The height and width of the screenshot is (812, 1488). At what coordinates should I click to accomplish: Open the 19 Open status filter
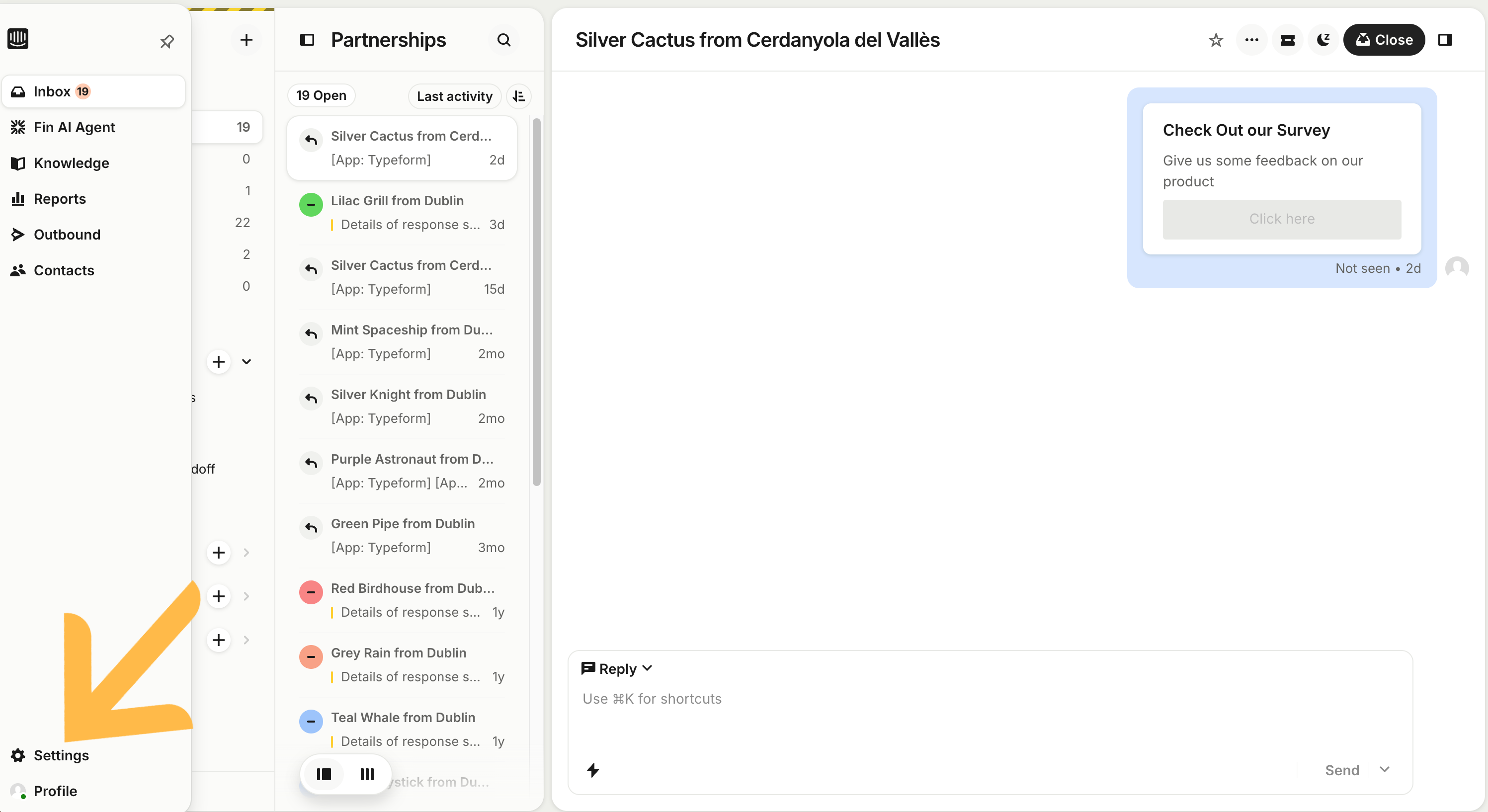(x=321, y=95)
